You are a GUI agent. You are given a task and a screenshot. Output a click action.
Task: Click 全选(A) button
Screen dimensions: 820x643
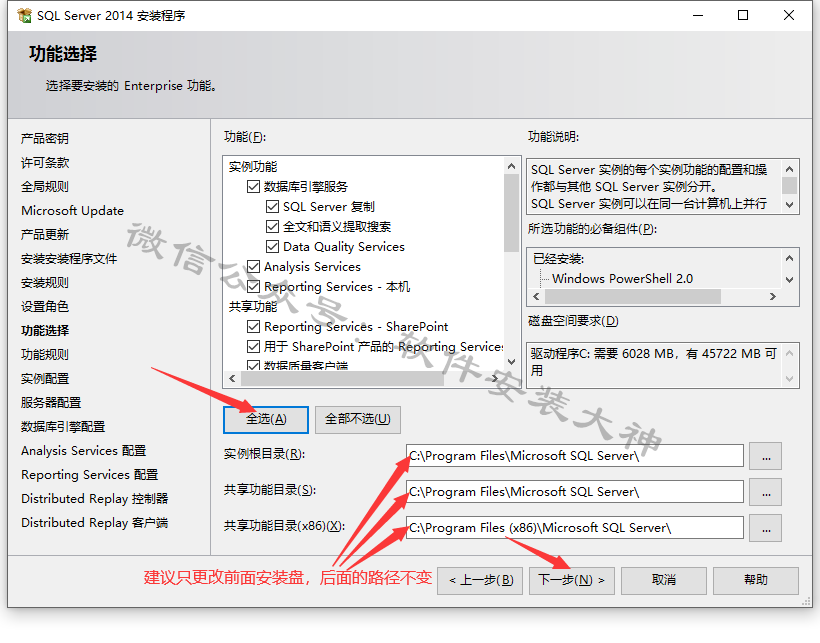click(x=266, y=420)
